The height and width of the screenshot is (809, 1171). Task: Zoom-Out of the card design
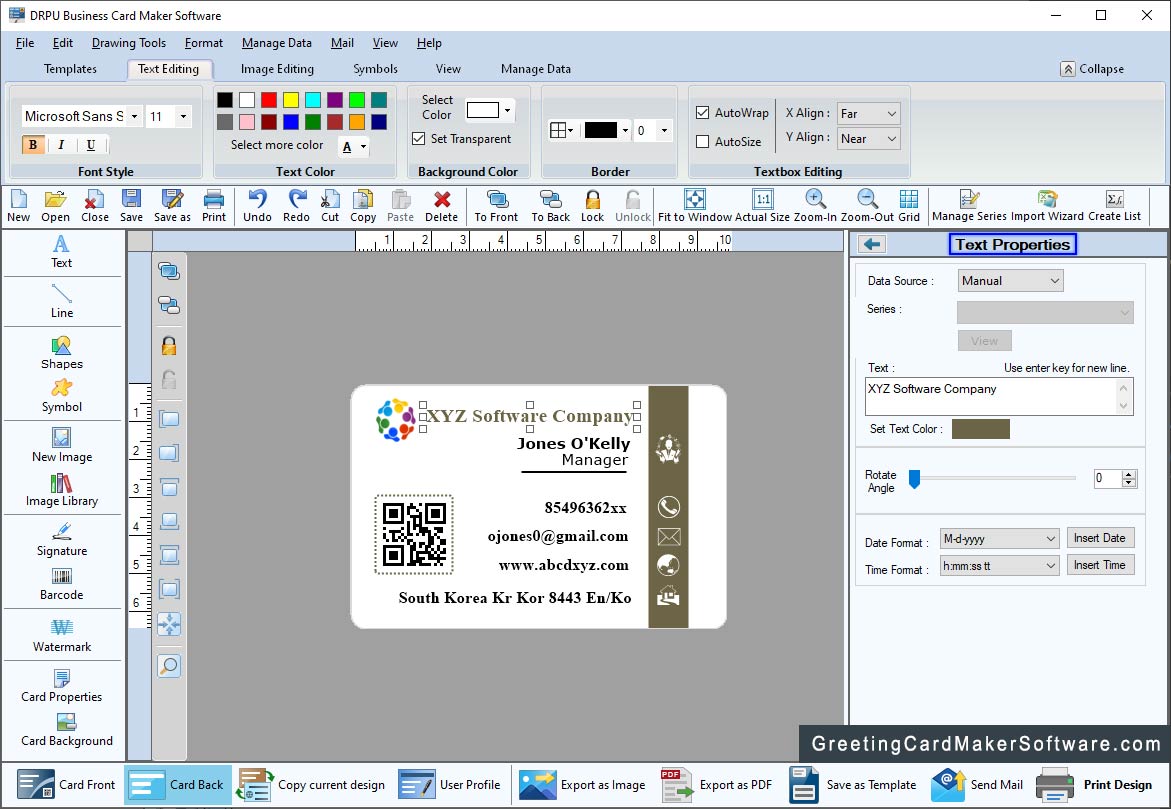tap(867, 205)
